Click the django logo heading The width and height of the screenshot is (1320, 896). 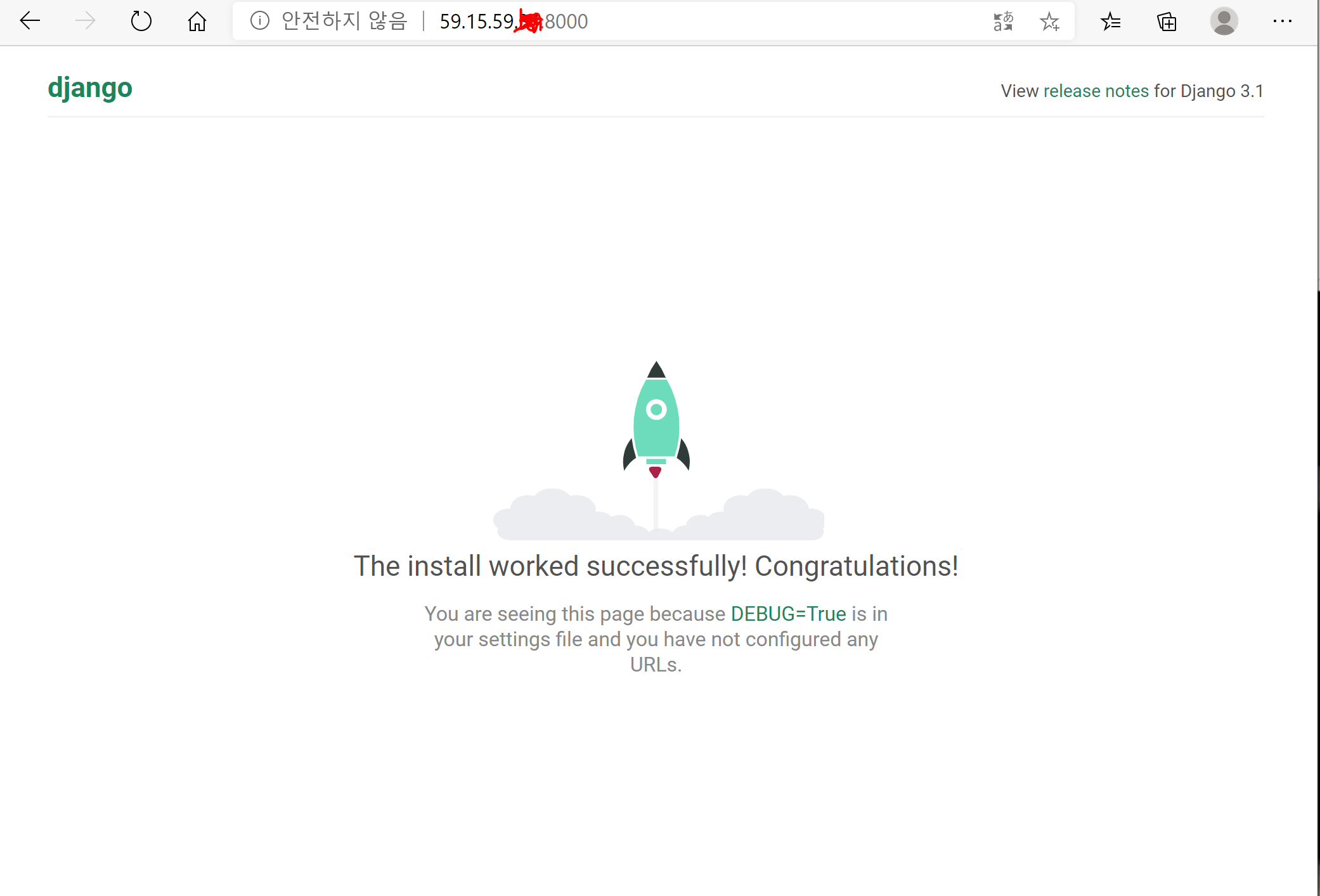(x=90, y=88)
